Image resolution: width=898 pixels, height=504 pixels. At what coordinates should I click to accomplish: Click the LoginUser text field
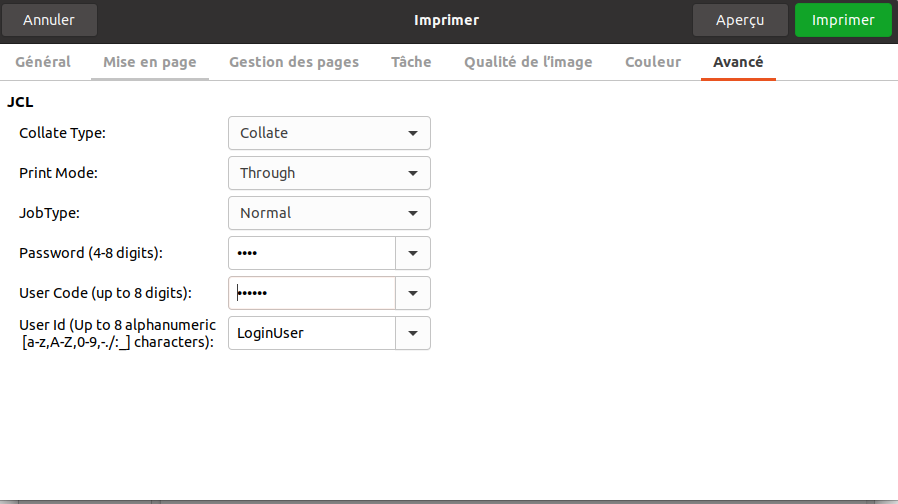(312, 333)
